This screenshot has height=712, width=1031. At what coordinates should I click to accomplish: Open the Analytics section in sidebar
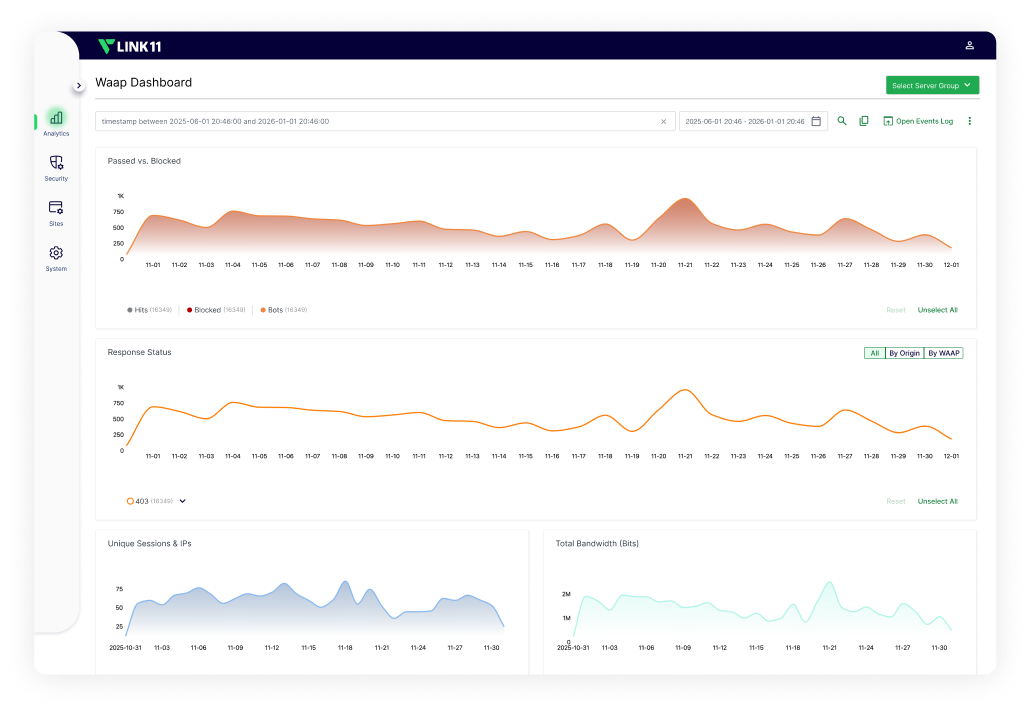[56, 120]
